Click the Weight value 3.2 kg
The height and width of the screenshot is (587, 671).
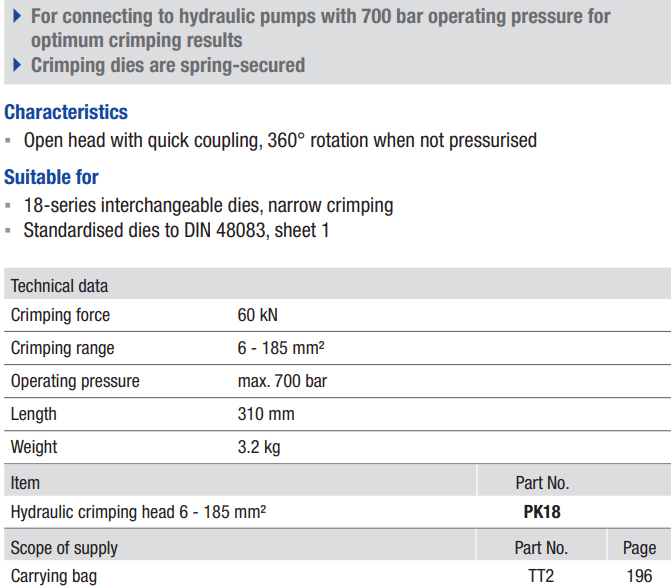(x=259, y=447)
